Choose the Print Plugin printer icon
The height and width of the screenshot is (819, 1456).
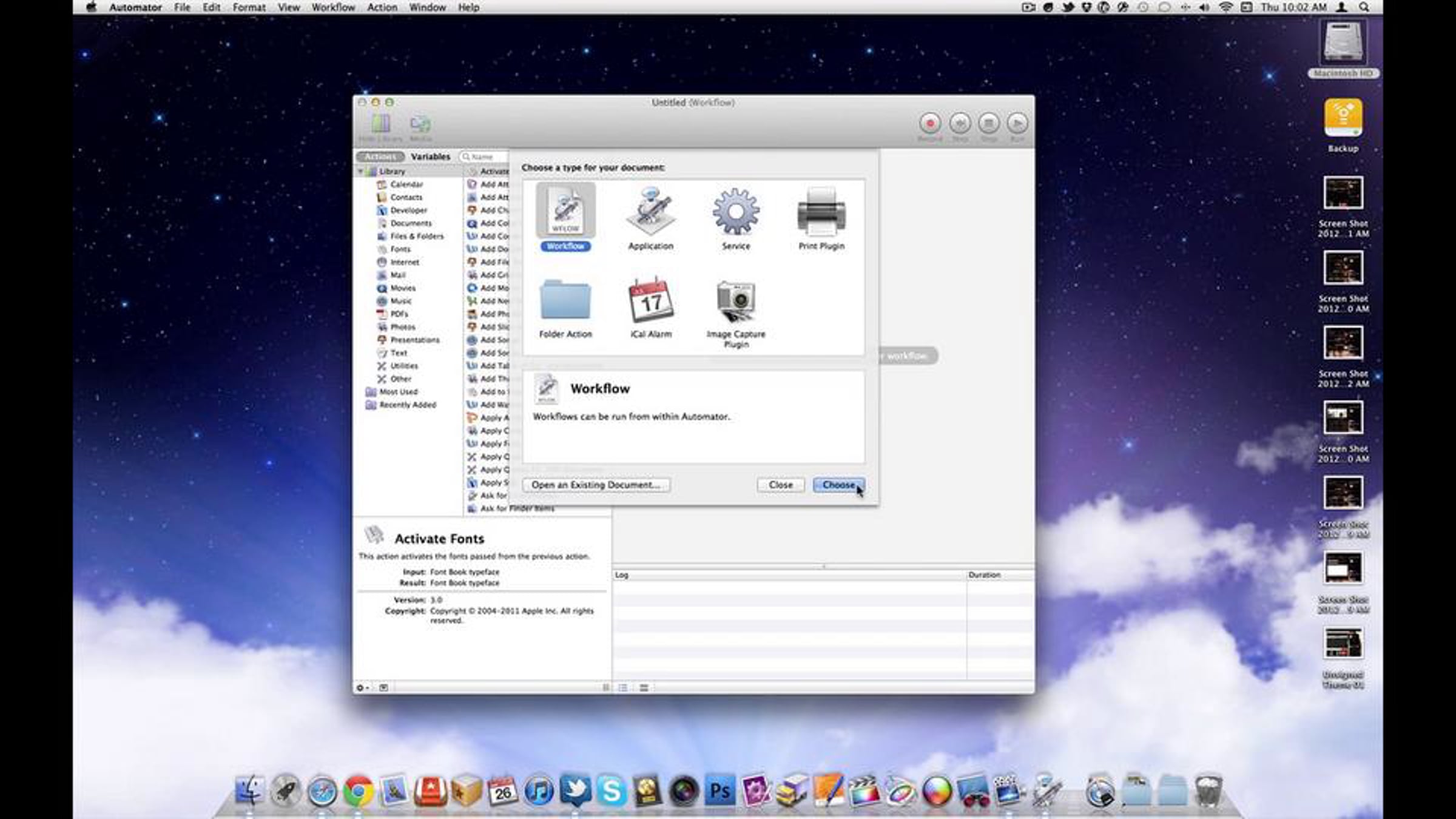coord(821,212)
